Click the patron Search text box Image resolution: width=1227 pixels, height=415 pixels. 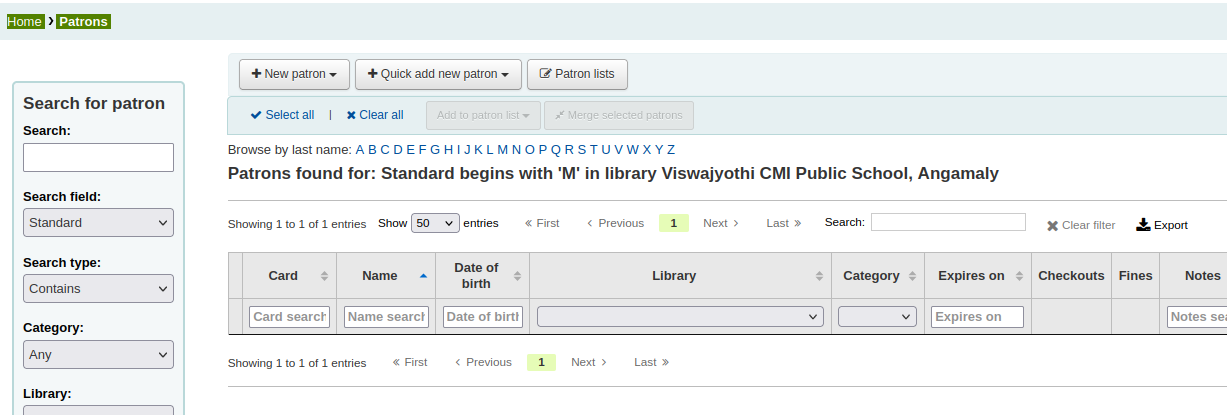click(98, 157)
